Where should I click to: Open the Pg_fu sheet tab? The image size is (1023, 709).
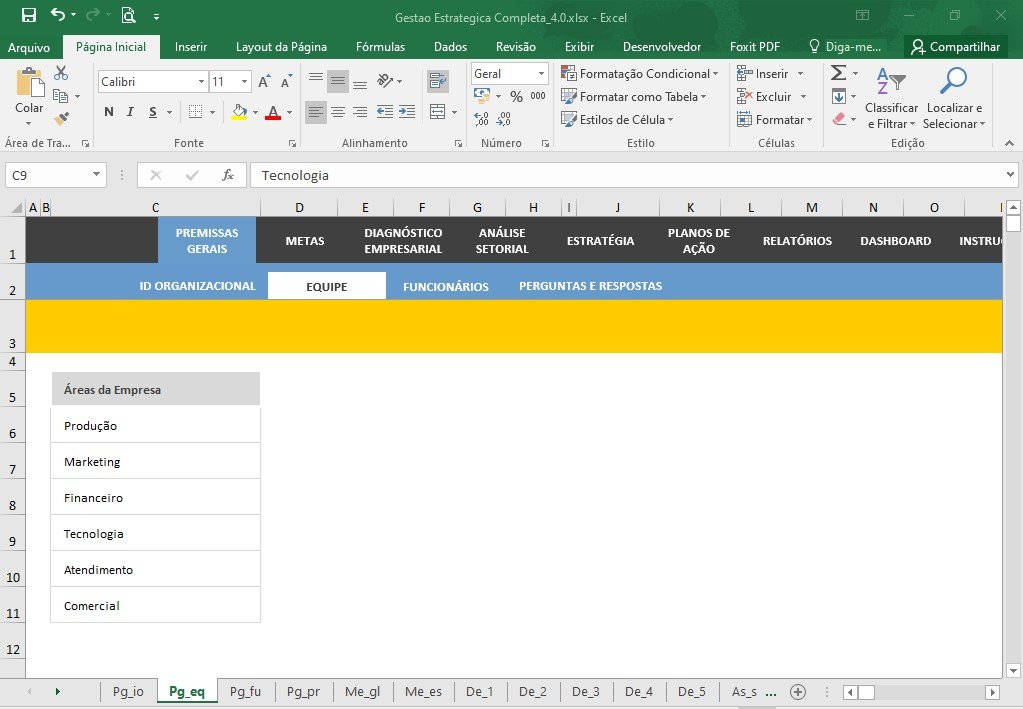point(245,691)
